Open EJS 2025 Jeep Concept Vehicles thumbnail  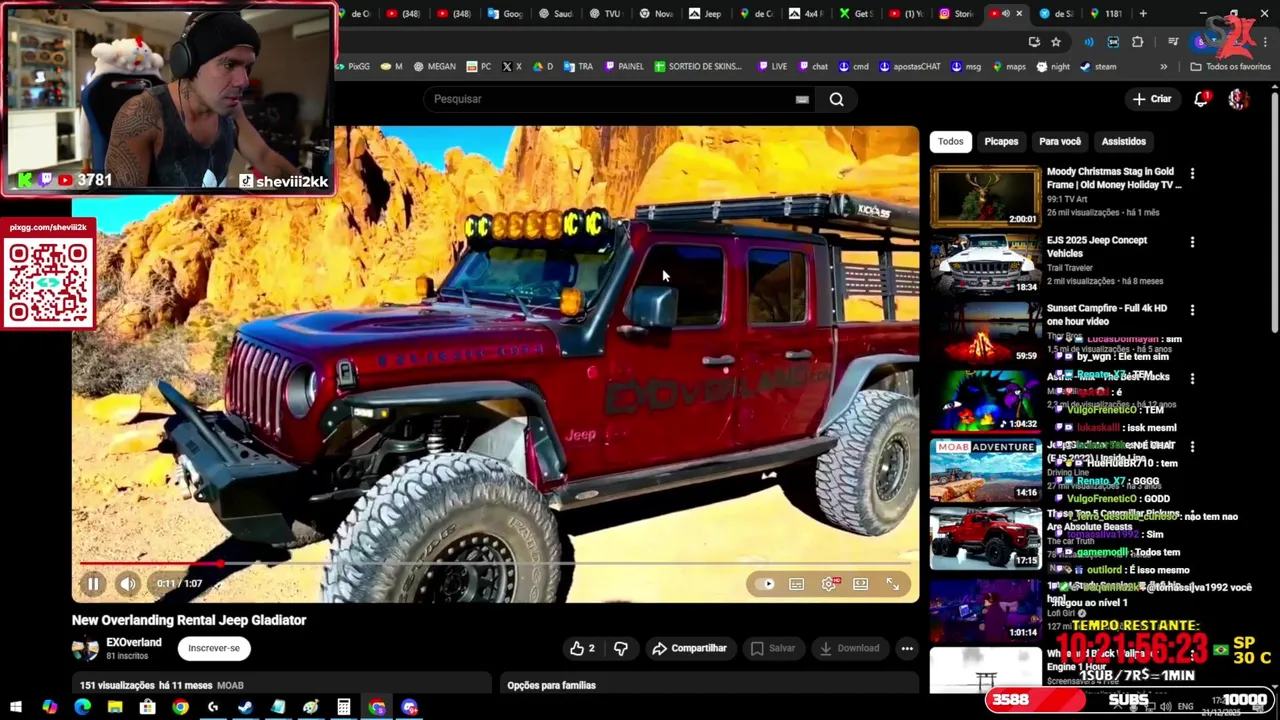986,265
